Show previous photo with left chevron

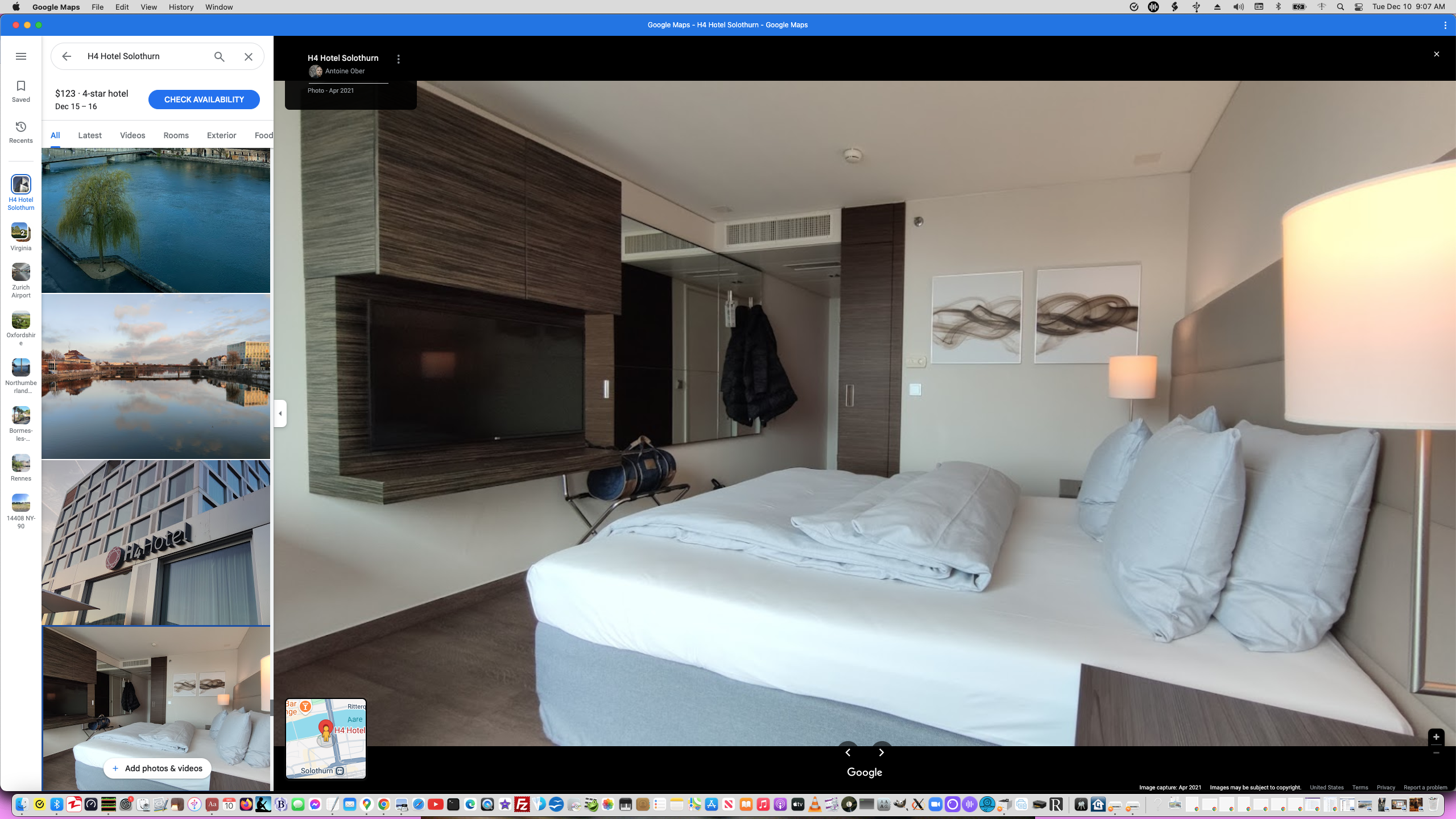[x=847, y=752]
